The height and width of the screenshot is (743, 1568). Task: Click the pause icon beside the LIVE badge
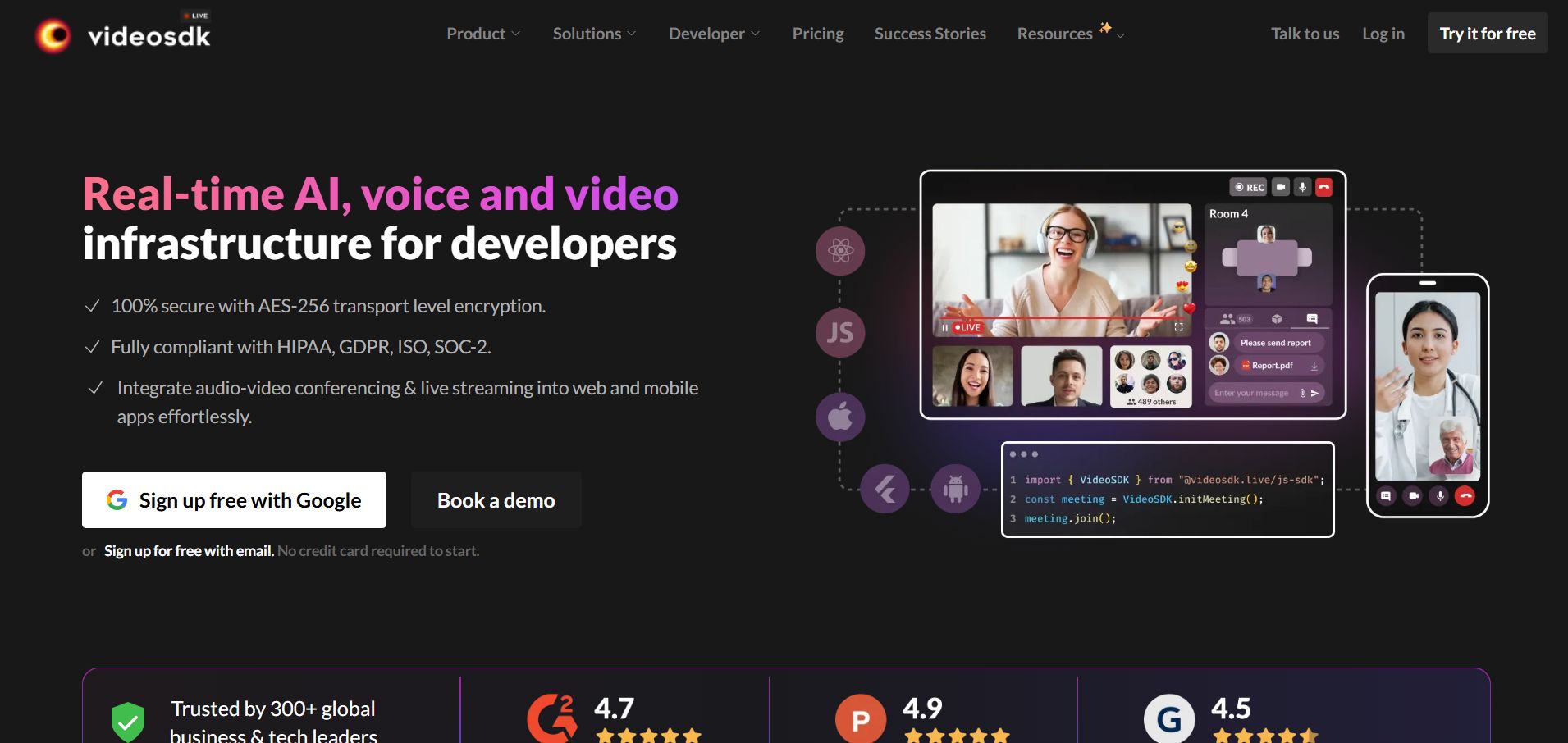click(944, 327)
